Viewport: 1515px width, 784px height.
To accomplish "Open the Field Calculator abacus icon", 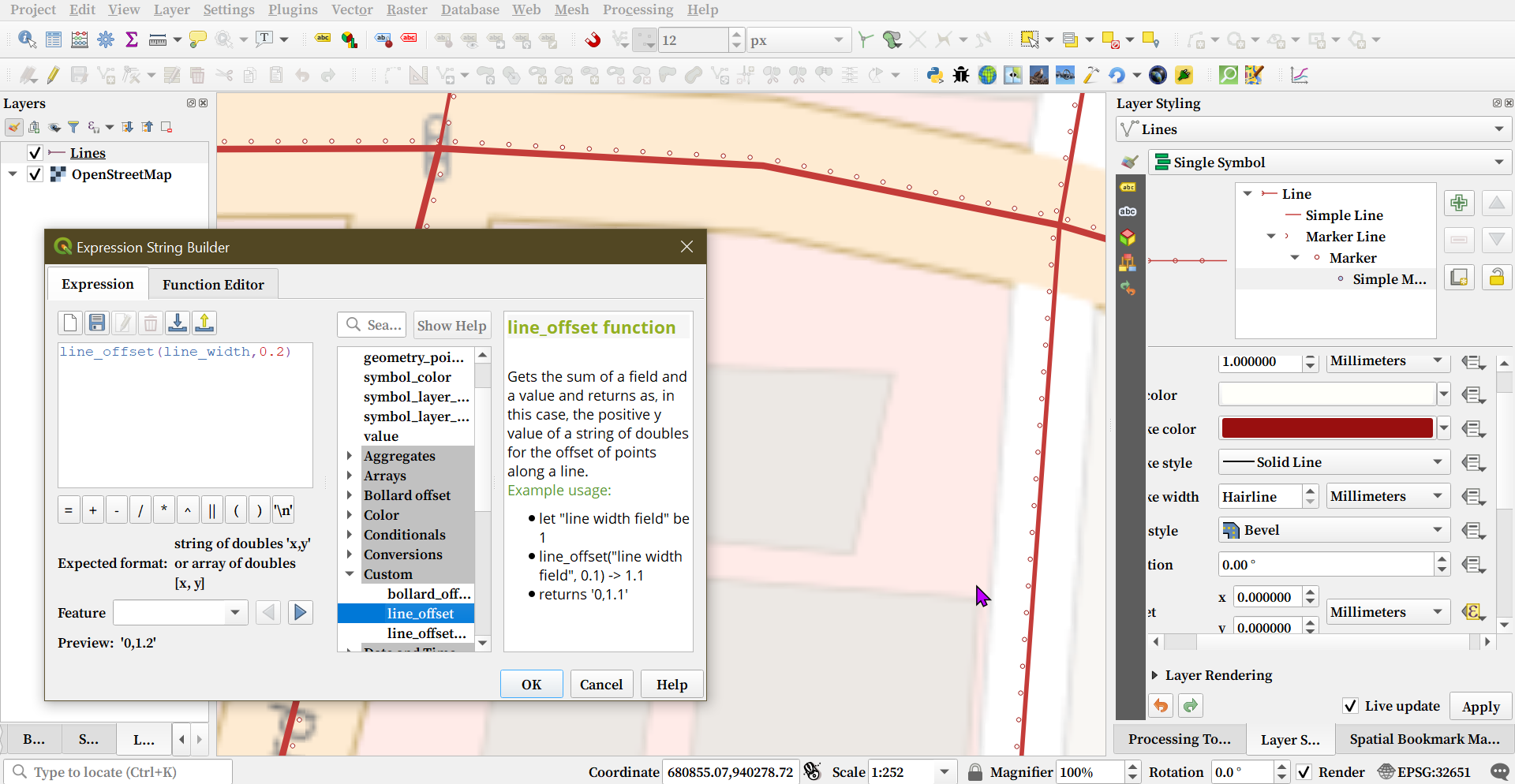I will click(80, 39).
